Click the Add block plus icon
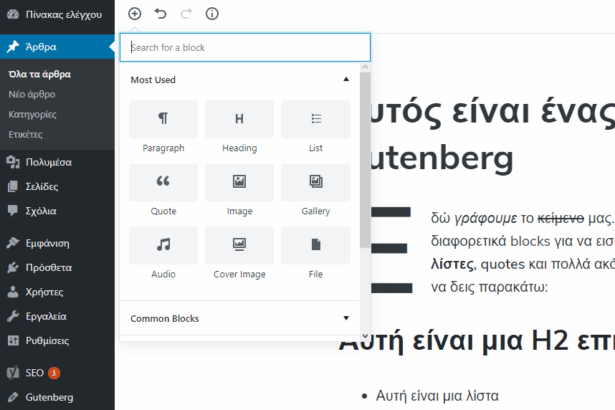 click(135, 14)
